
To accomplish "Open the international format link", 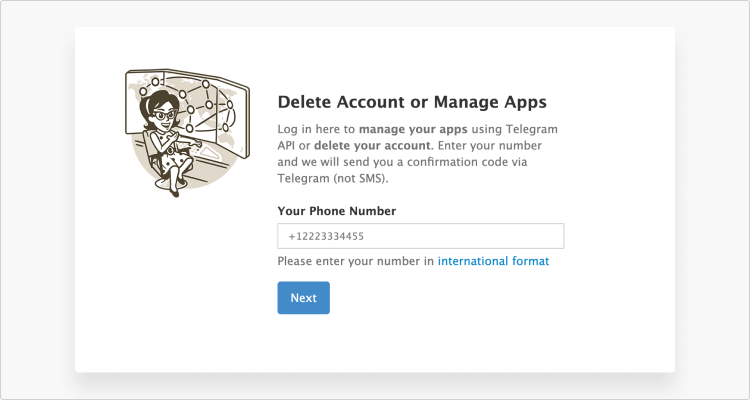I will tap(493, 261).
